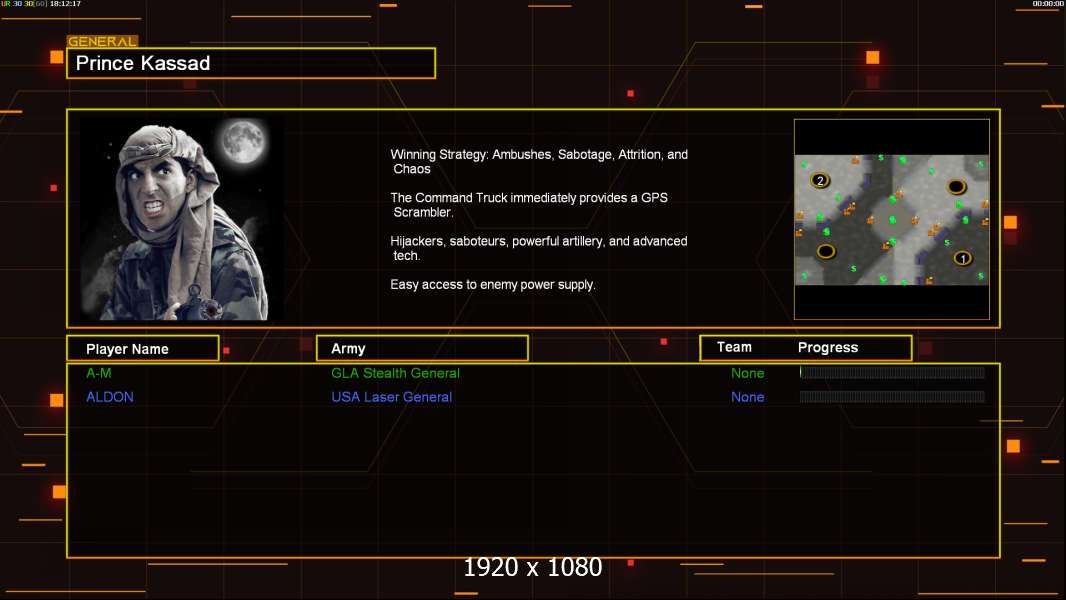Screen dimensions: 1066x600
Task: Click the GENERAL label tag
Action: (103, 41)
